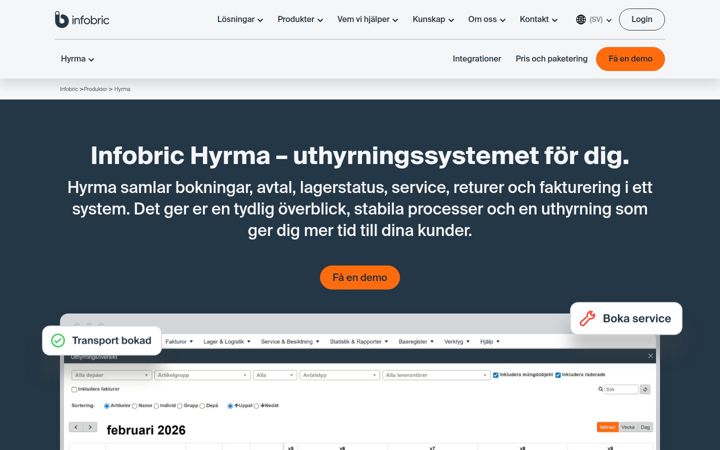
Task: Click the februari 2026 calendar heading
Action: pos(146,430)
